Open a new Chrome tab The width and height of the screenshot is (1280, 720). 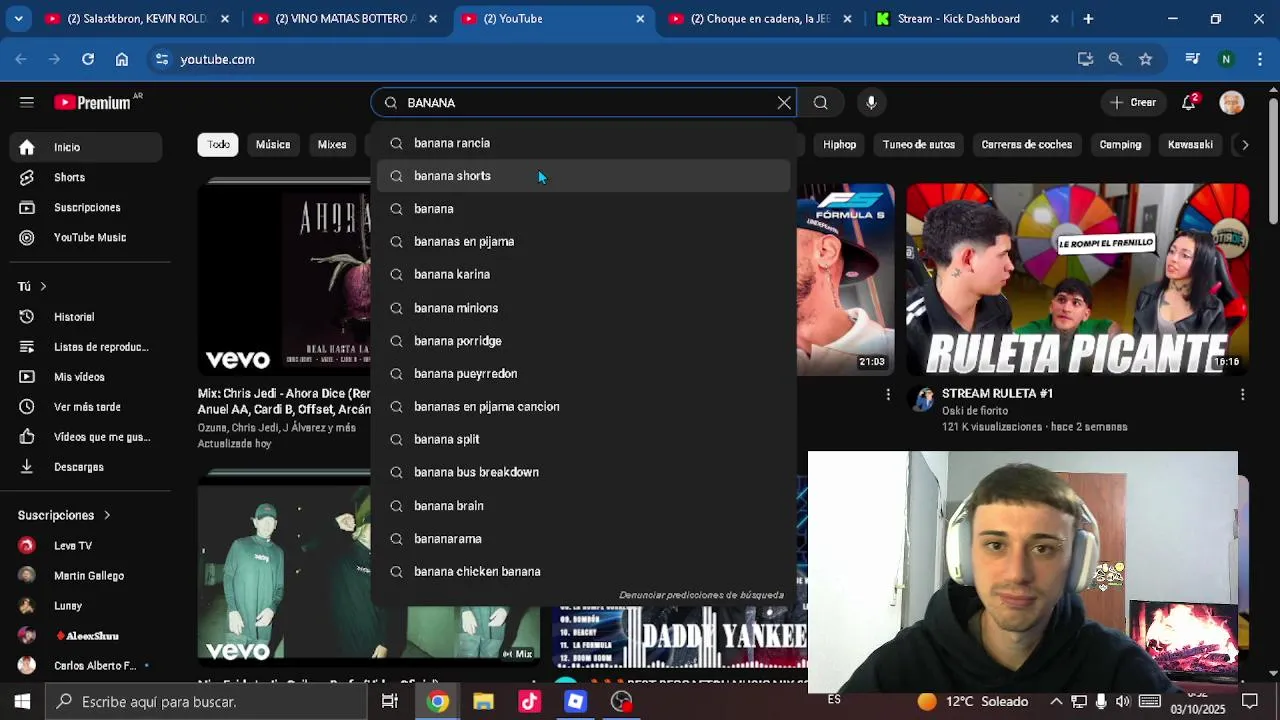click(x=1088, y=18)
